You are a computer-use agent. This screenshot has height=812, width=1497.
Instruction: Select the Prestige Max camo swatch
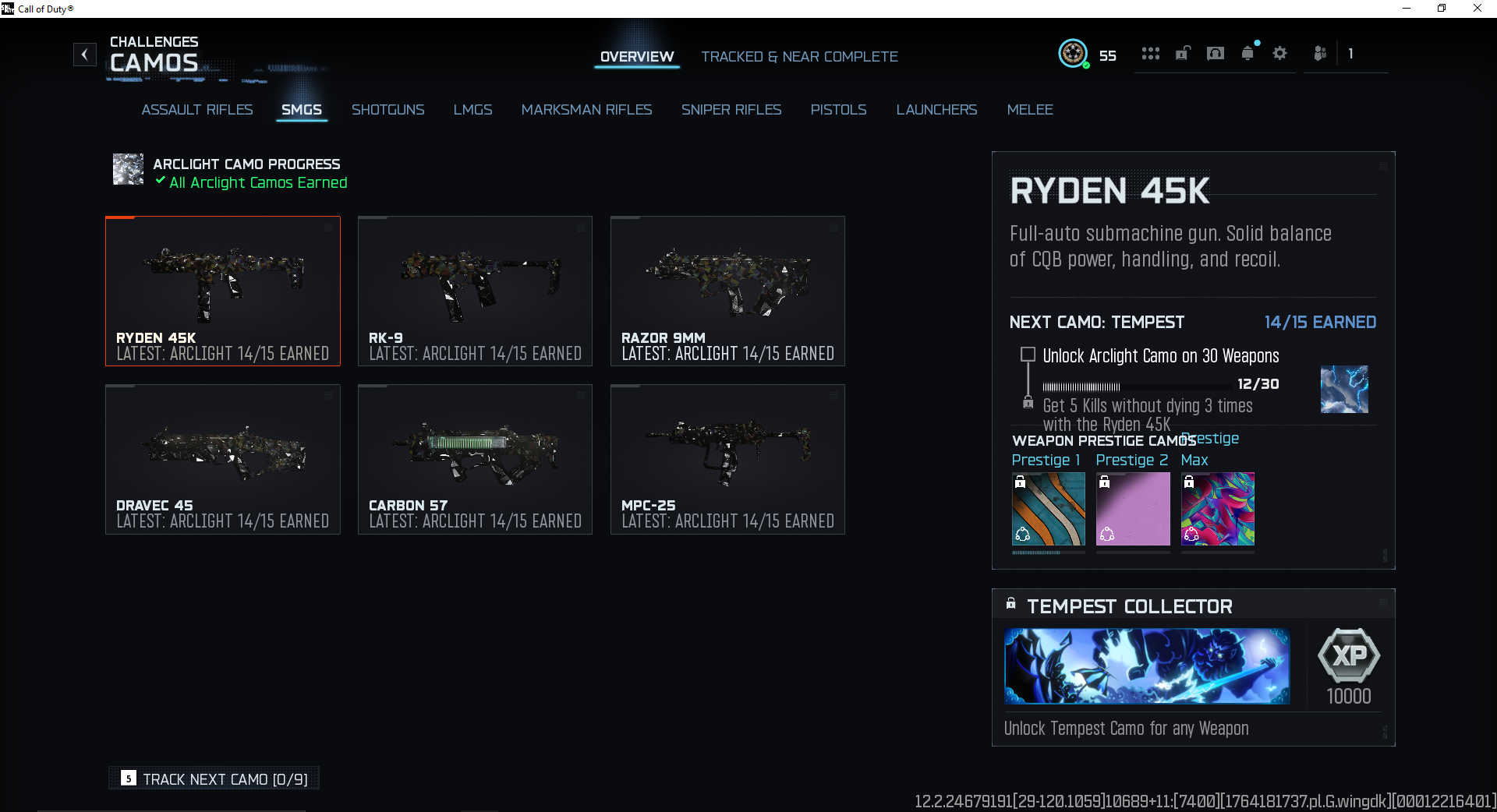point(1218,509)
